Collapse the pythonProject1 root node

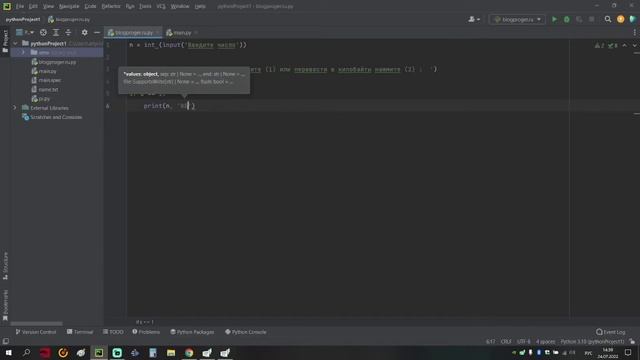[16, 43]
